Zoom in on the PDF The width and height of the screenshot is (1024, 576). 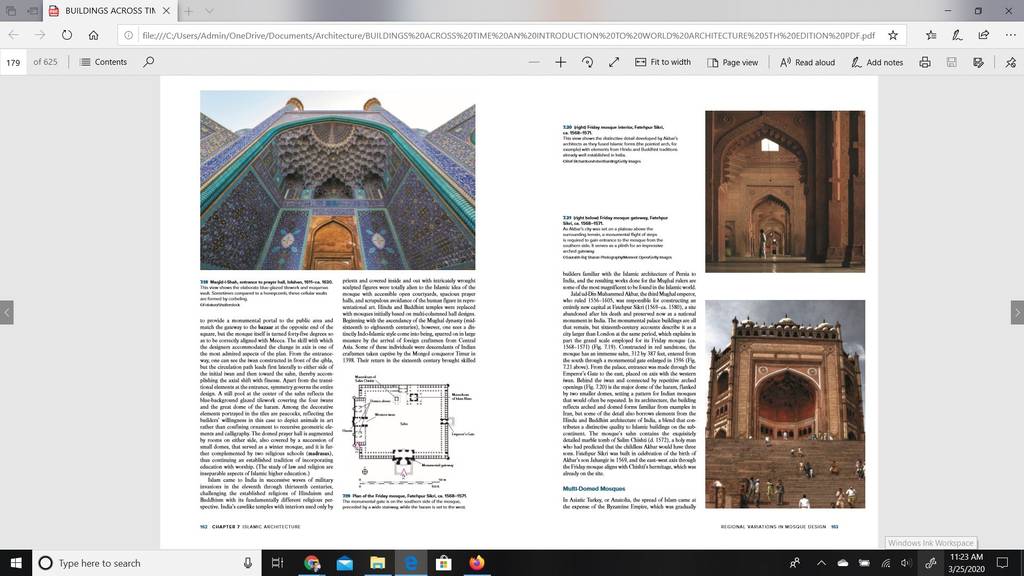pos(560,62)
